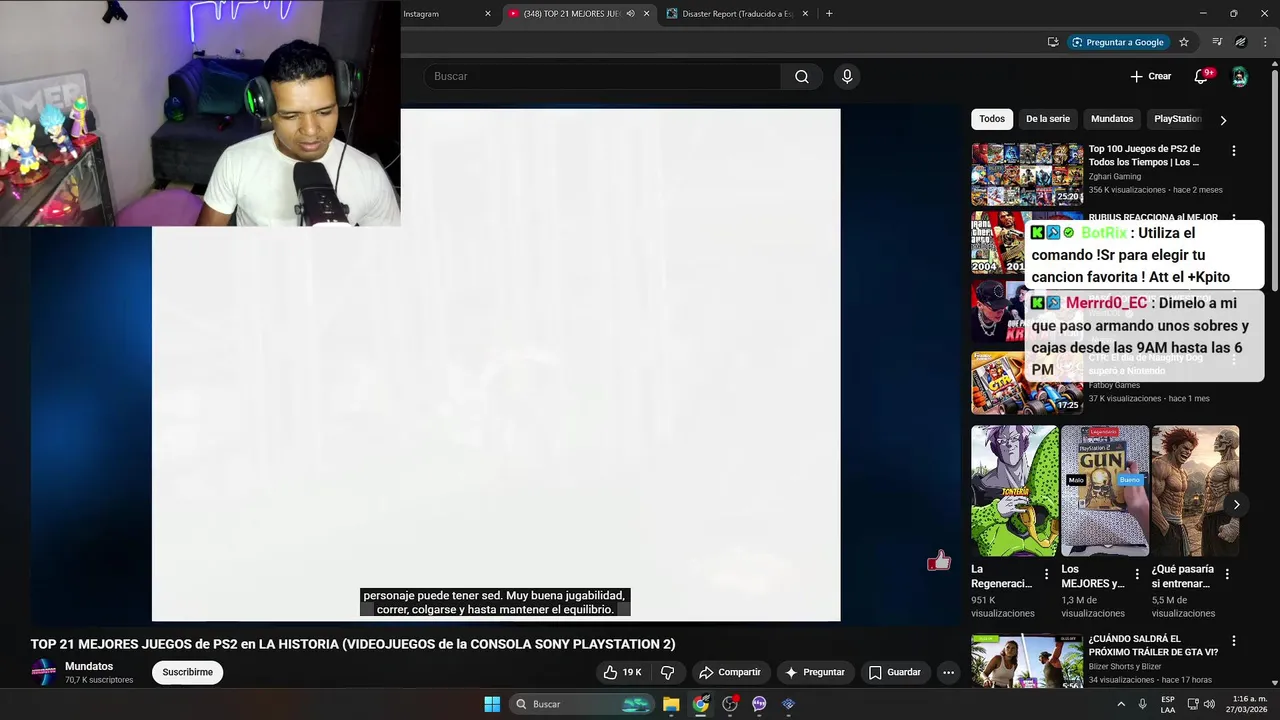
Task: Click install/cast screen icon in address bar
Action: click(x=1053, y=42)
